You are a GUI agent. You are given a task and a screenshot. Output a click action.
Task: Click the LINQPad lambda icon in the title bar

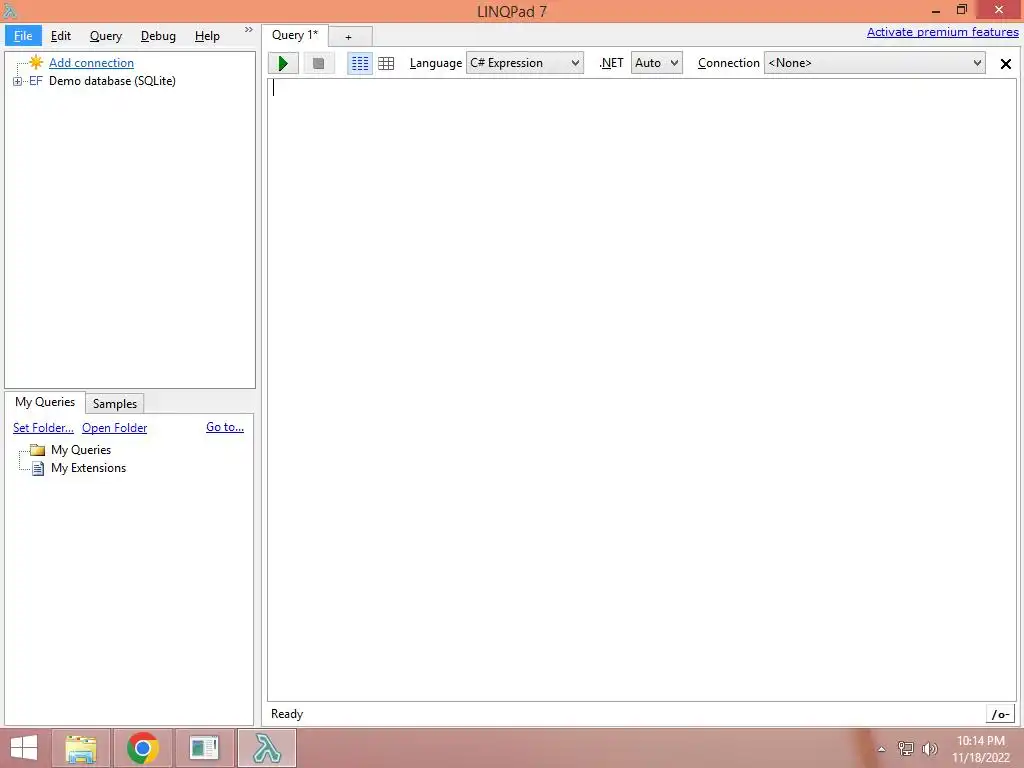tap(10, 10)
